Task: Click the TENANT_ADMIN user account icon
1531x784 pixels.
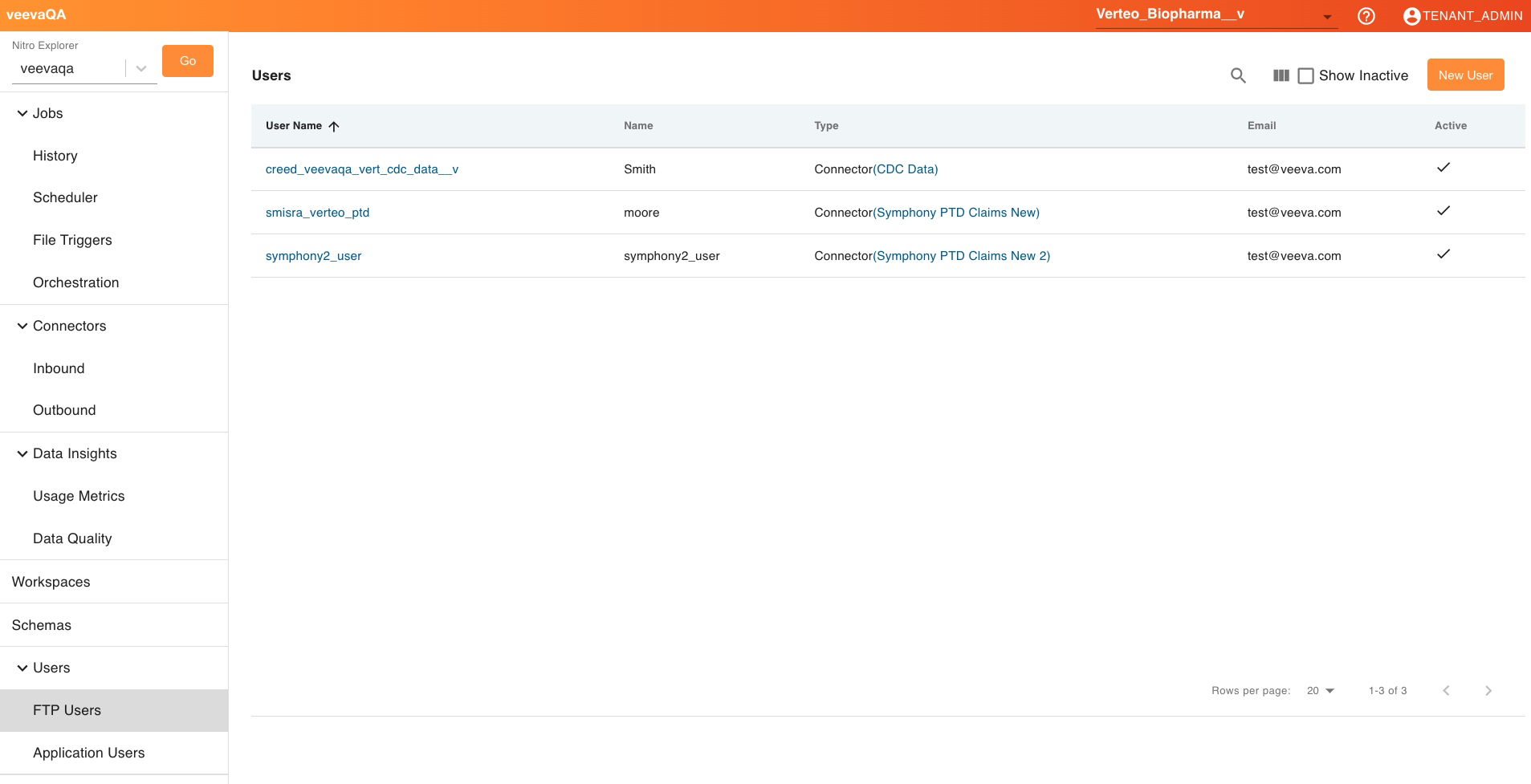Action: tap(1411, 16)
